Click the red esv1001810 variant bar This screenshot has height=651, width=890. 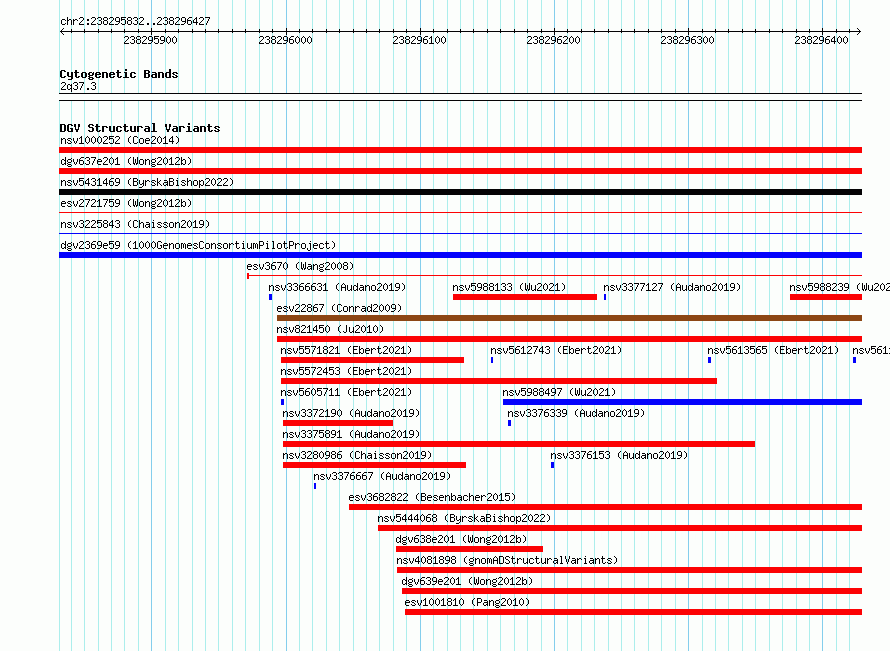pyautogui.click(x=633, y=612)
